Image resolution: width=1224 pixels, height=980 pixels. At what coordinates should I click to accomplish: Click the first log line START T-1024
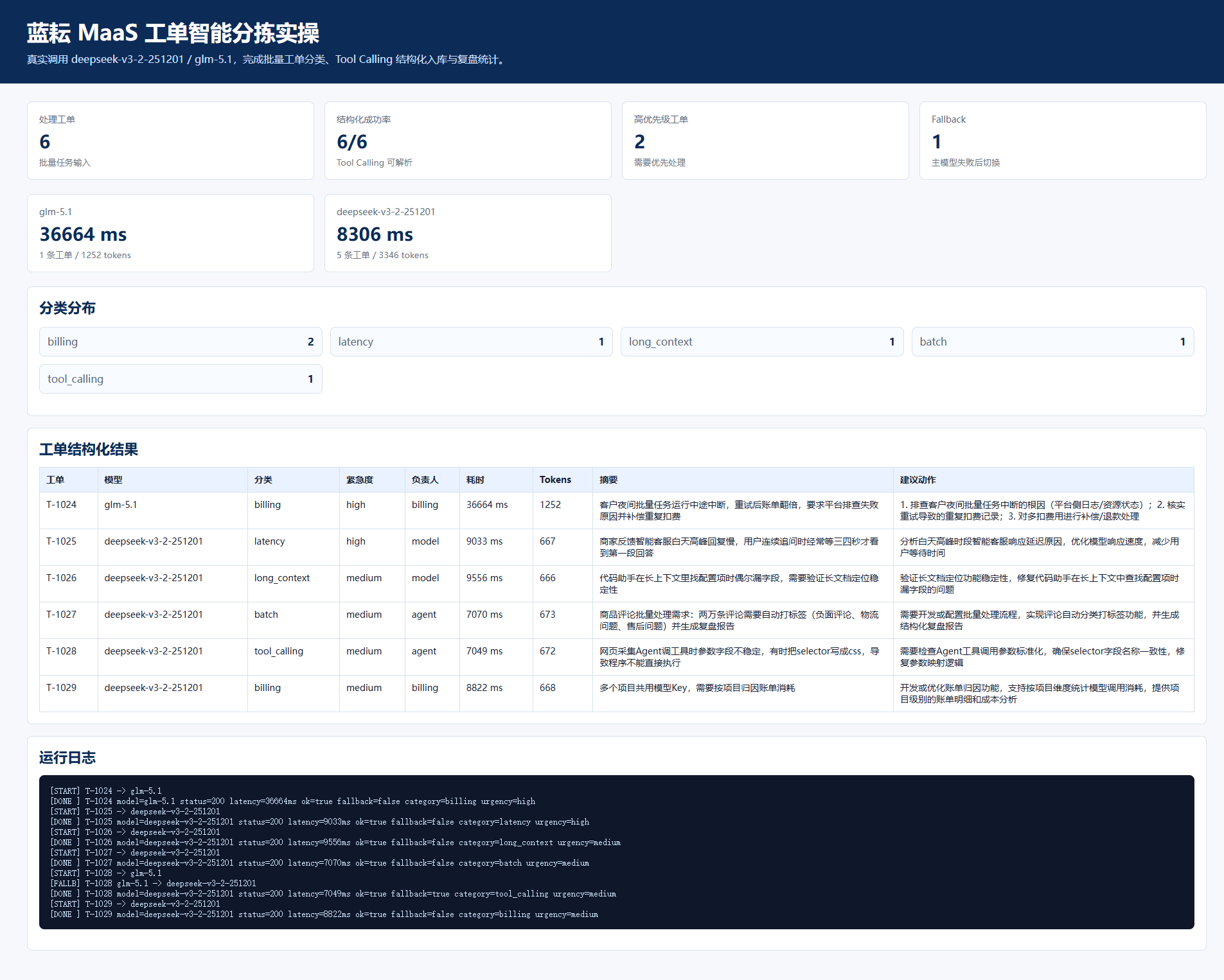pos(106,791)
